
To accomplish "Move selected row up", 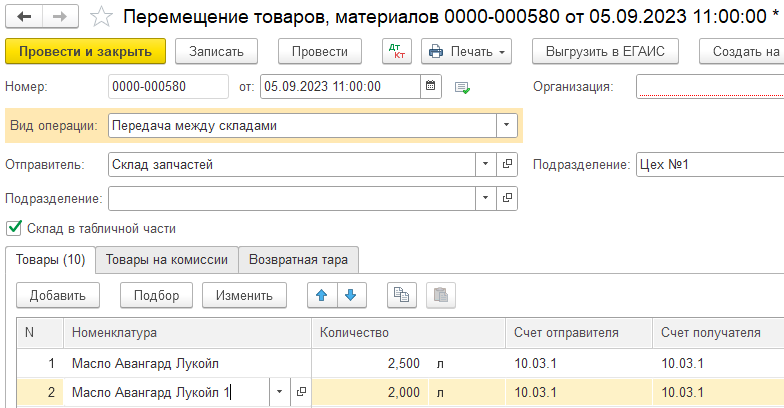I will (x=321, y=294).
